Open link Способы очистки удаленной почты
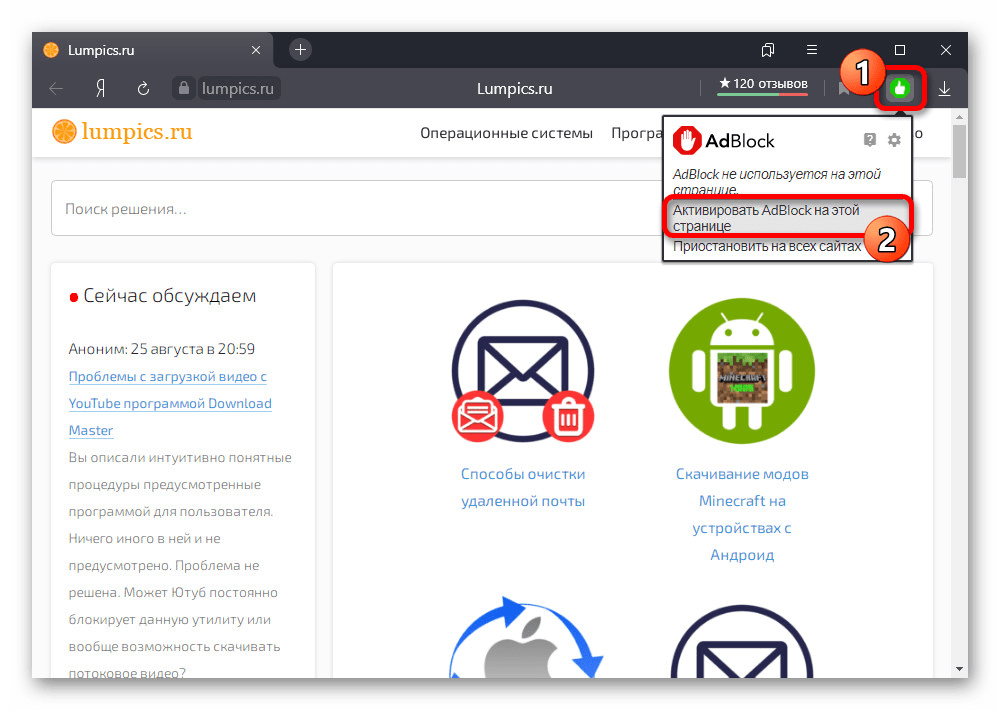The height and width of the screenshot is (710, 1000). pyautogui.click(x=523, y=487)
